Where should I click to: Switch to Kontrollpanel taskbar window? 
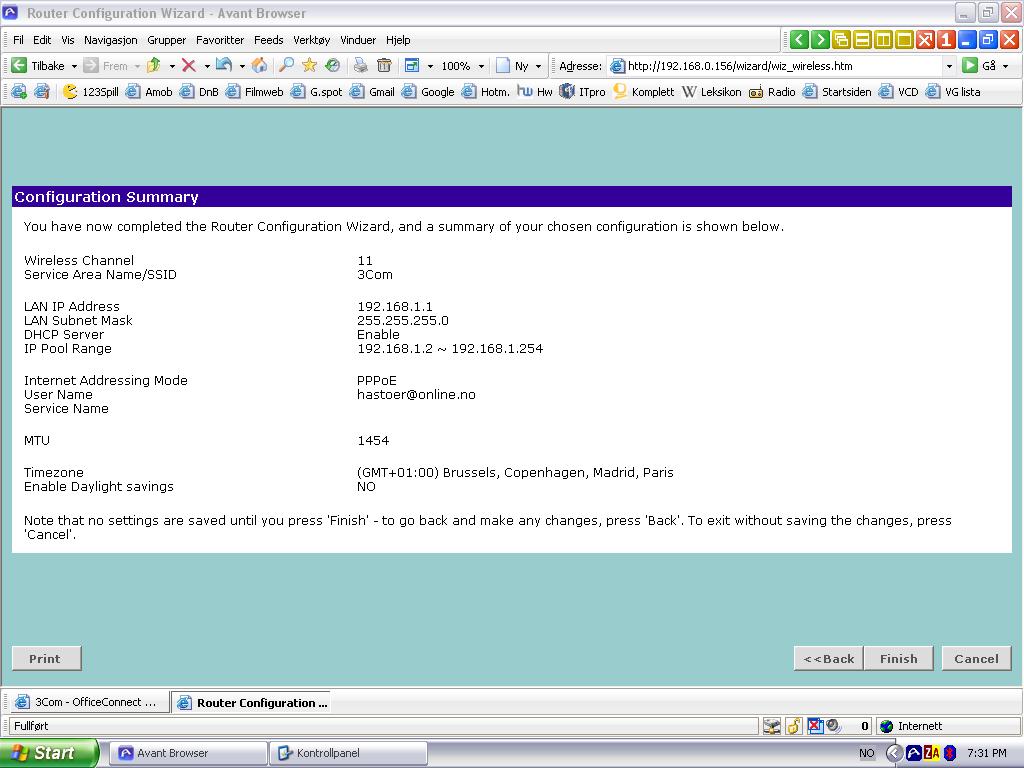[x=348, y=753]
